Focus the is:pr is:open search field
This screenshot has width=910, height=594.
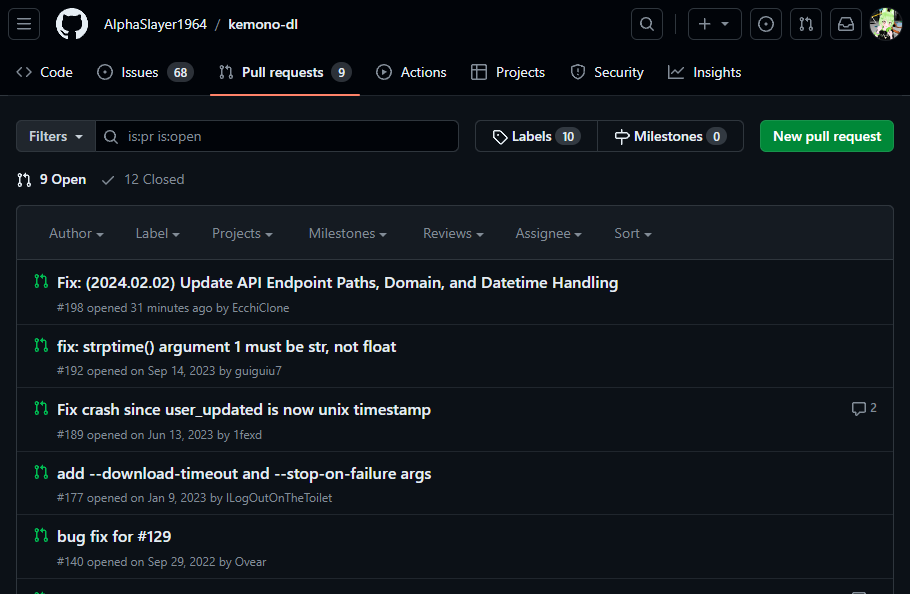(277, 136)
